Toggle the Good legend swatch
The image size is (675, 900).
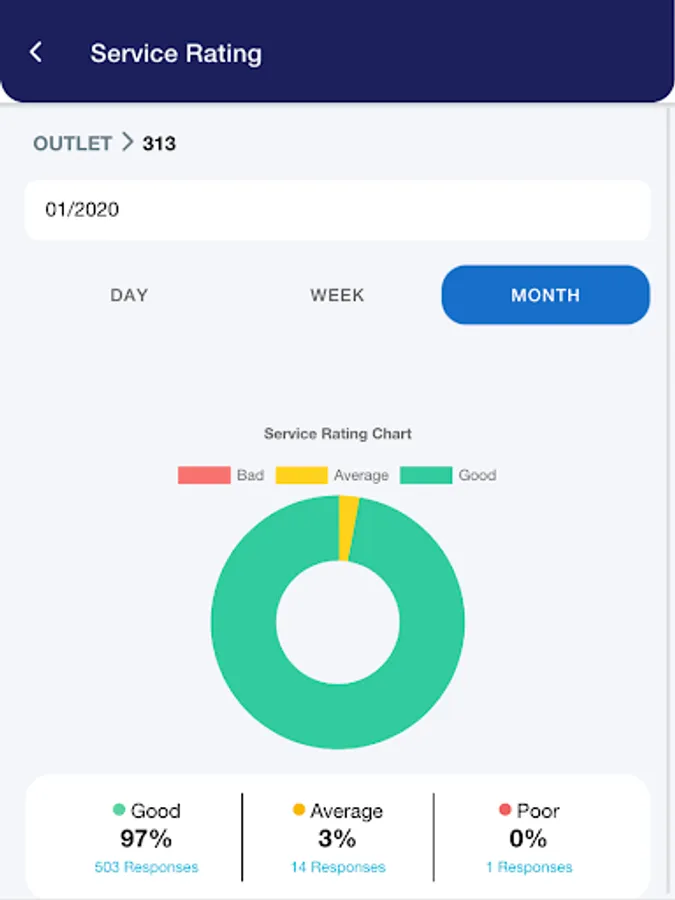coord(426,475)
